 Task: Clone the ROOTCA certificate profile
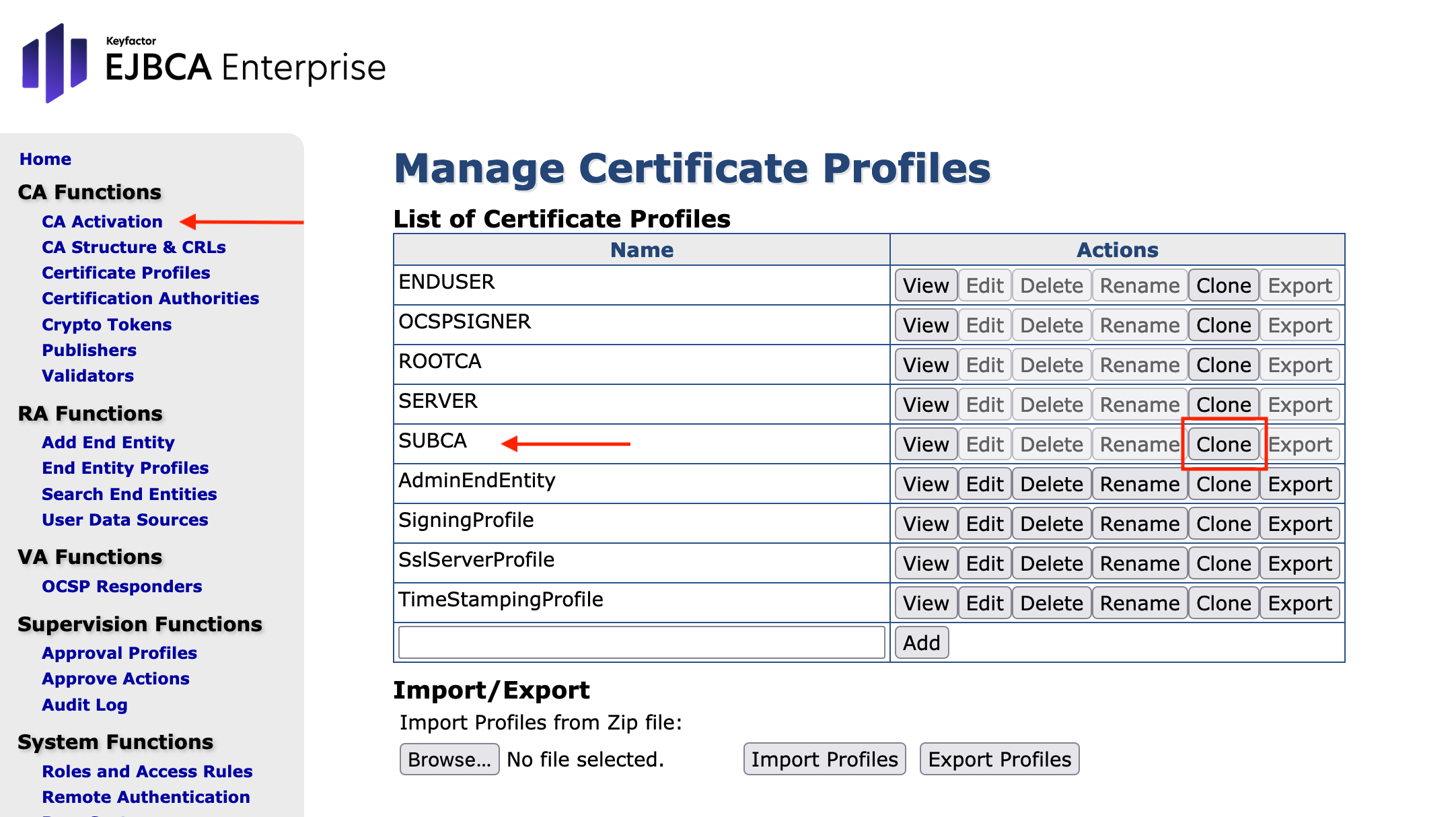click(1223, 365)
